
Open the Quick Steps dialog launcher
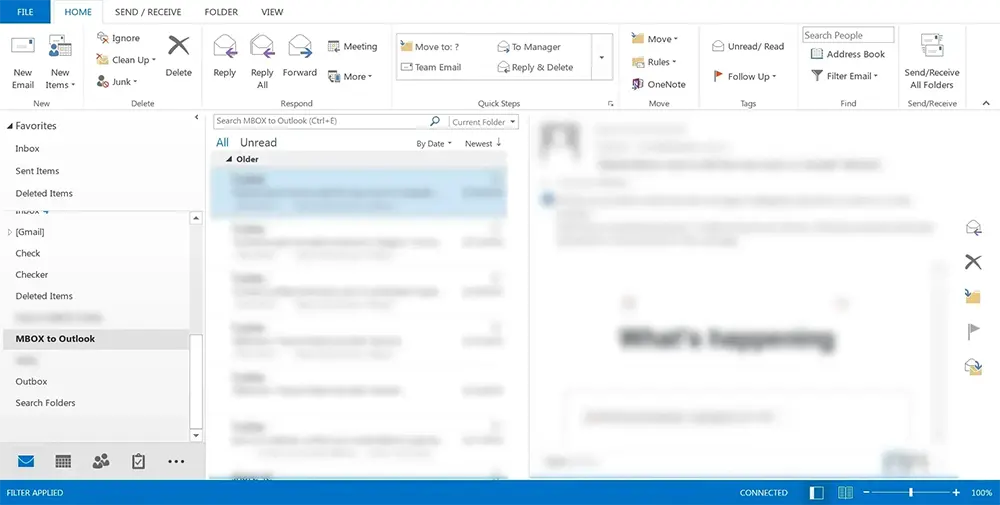[610, 103]
